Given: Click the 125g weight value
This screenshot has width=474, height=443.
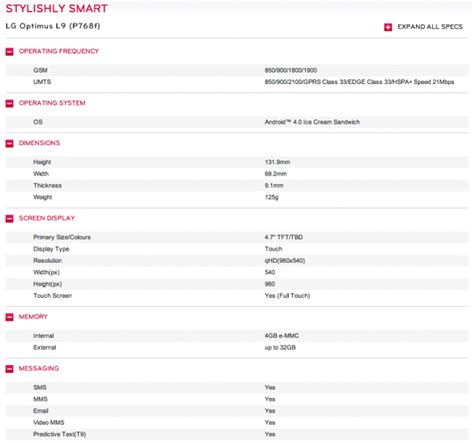Looking at the screenshot, I should [271, 197].
